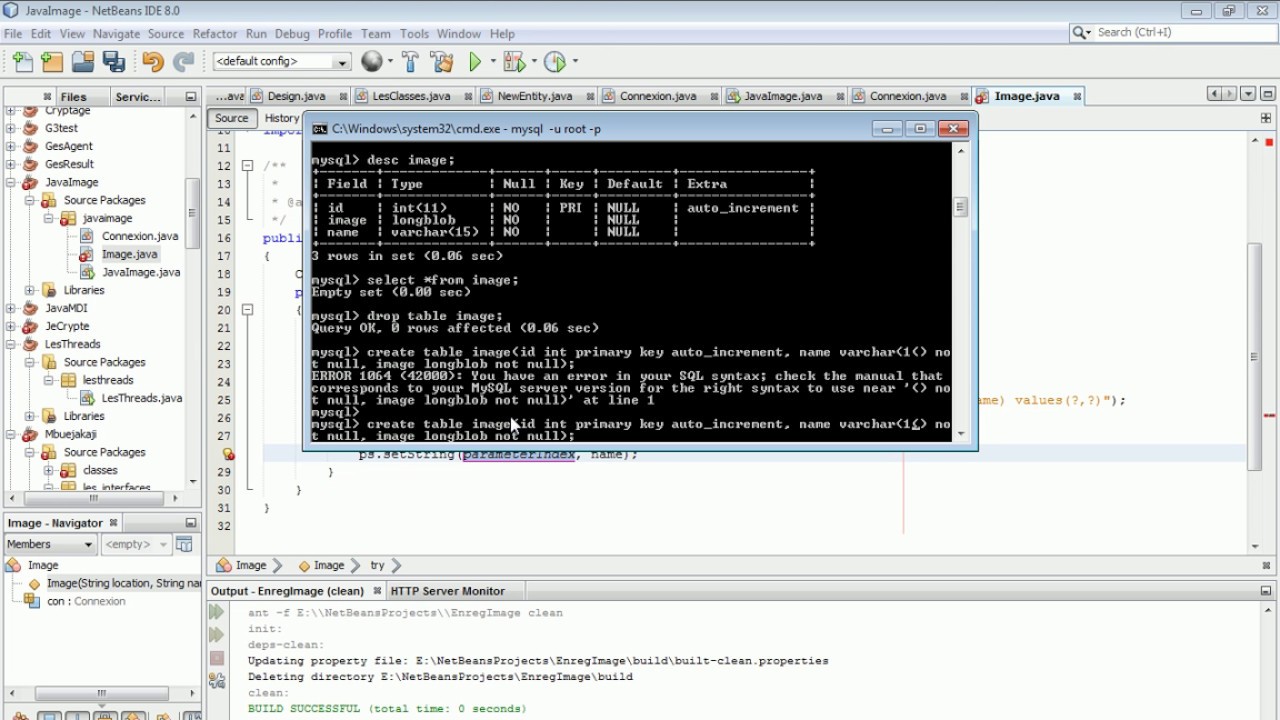Click the stop build icon in Output
This screenshot has height=720, width=1280.
pos(217,658)
